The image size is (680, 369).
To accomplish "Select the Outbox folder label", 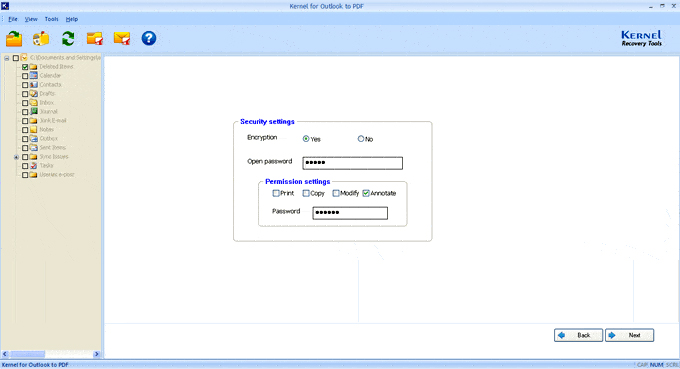I will click(x=49, y=139).
